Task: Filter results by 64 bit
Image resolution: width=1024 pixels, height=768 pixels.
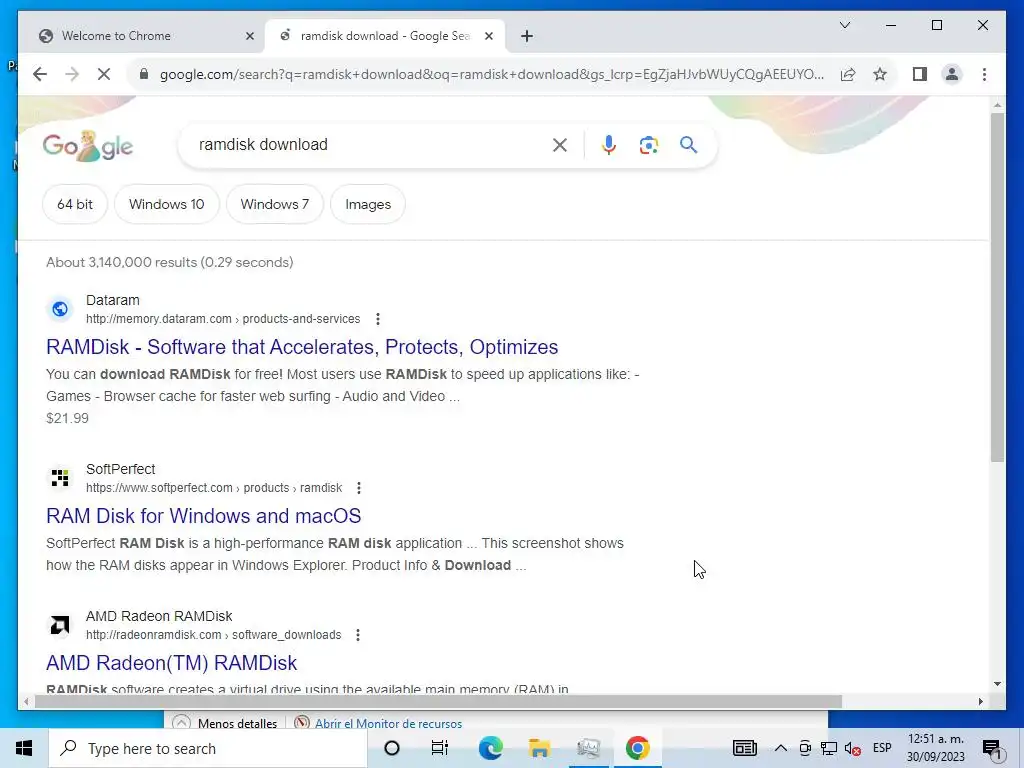Action: (75, 204)
